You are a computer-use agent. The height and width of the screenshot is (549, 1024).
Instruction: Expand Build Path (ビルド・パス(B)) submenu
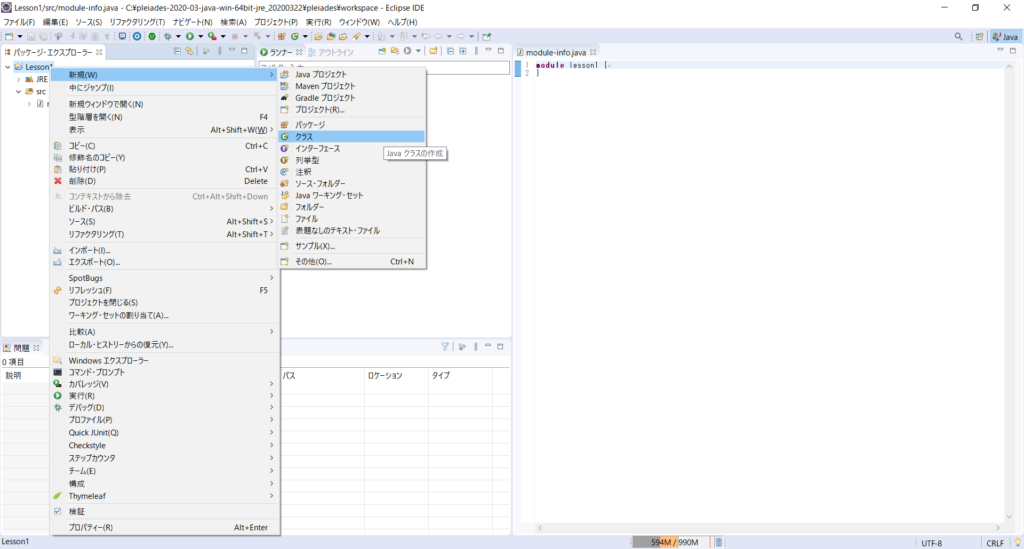point(165,209)
